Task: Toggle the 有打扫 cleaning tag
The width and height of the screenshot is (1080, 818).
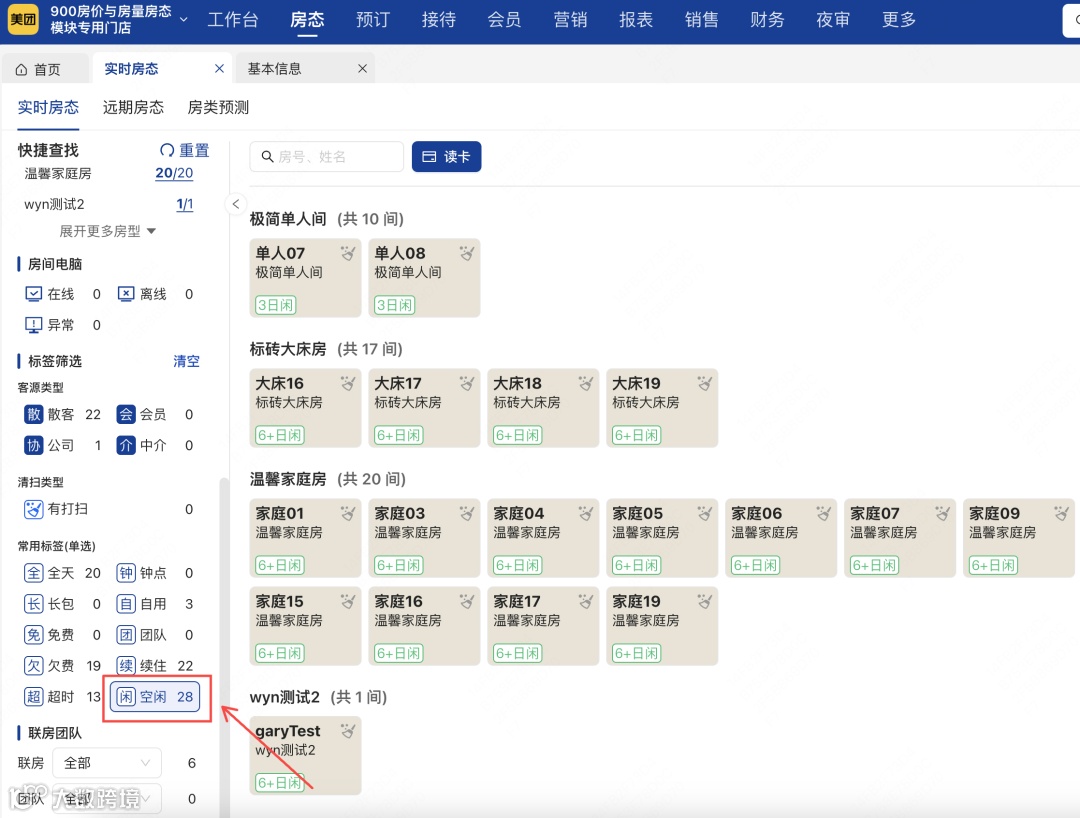Action: point(109,509)
